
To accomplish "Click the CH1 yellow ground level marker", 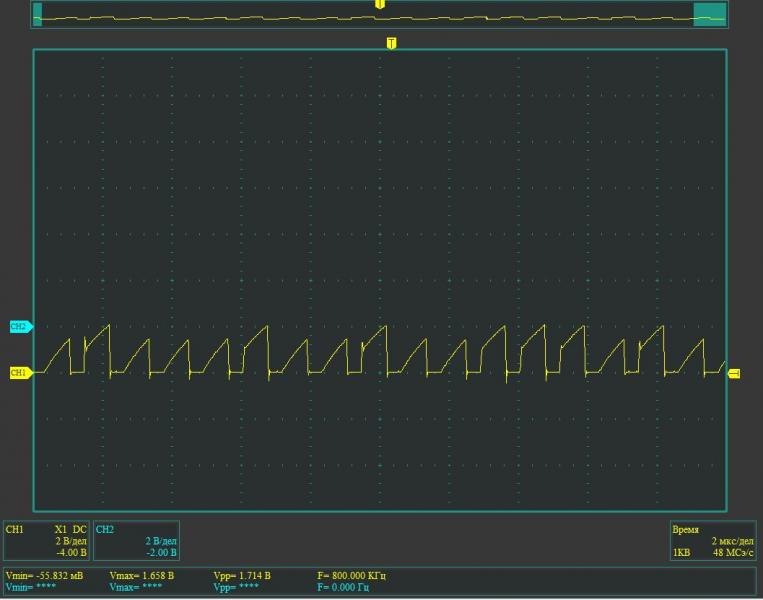I will click(20, 373).
